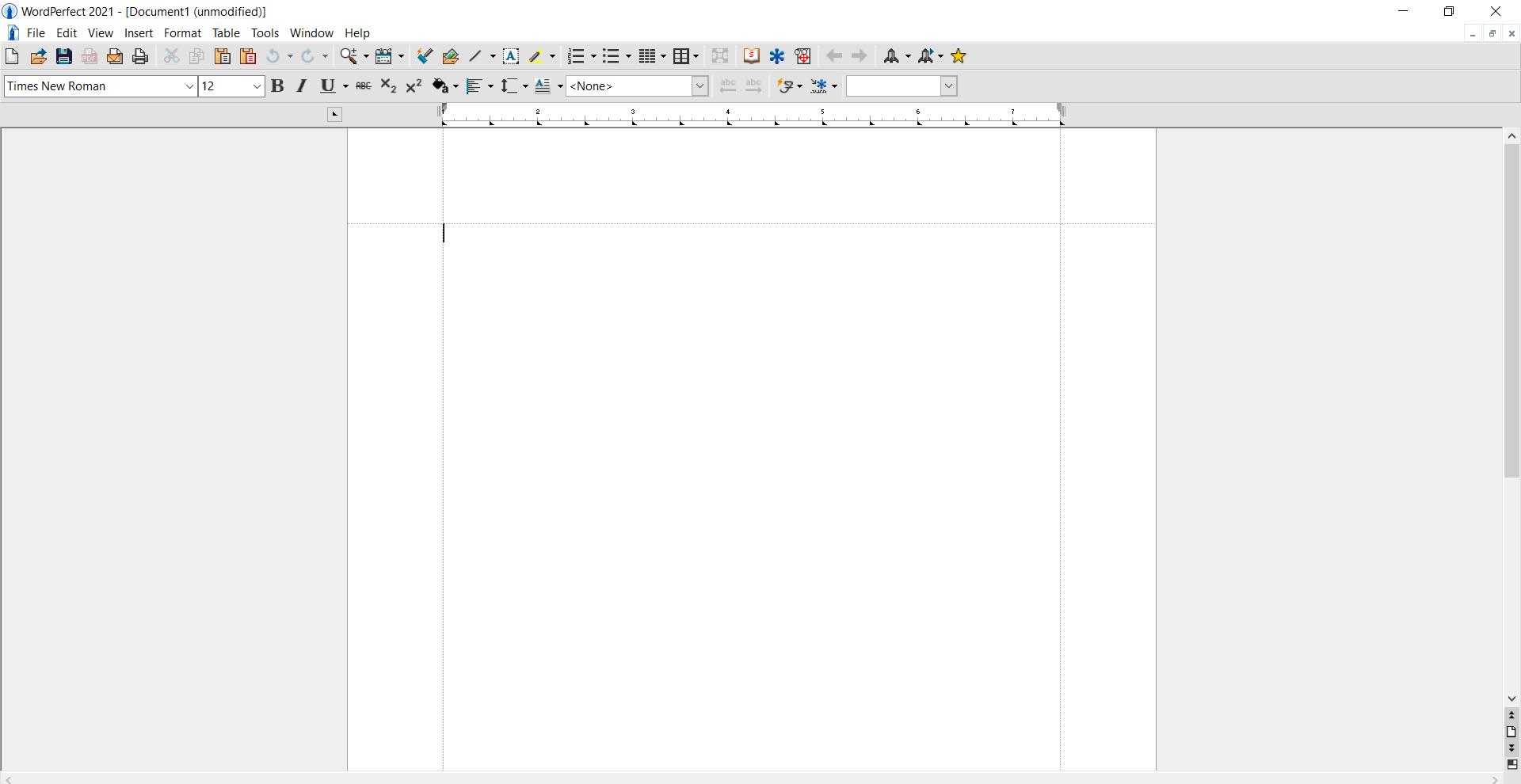Image resolution: width=1521 pixels, height=784 pixels.
Task: Click the Save document icon
Action: tap(64, 56)
